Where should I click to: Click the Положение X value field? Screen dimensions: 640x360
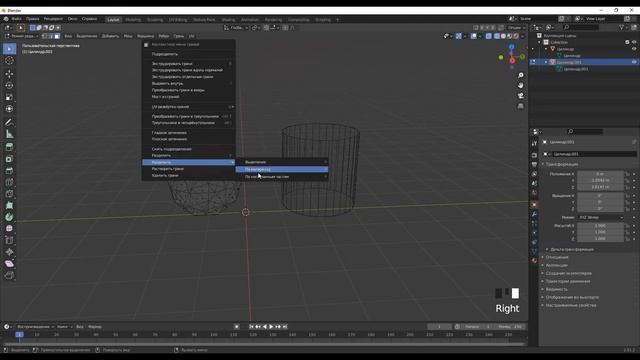point(600,174)
